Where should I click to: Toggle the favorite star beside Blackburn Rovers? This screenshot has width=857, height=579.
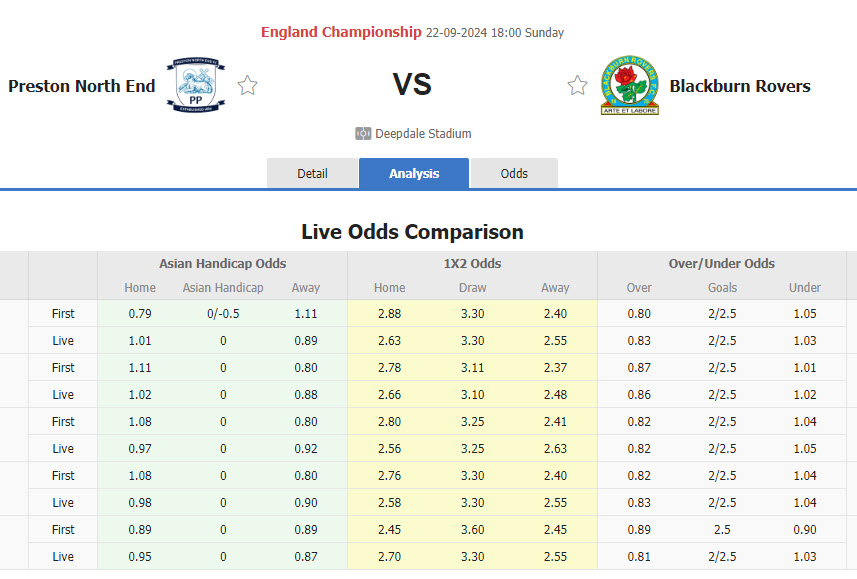(577, 86)
